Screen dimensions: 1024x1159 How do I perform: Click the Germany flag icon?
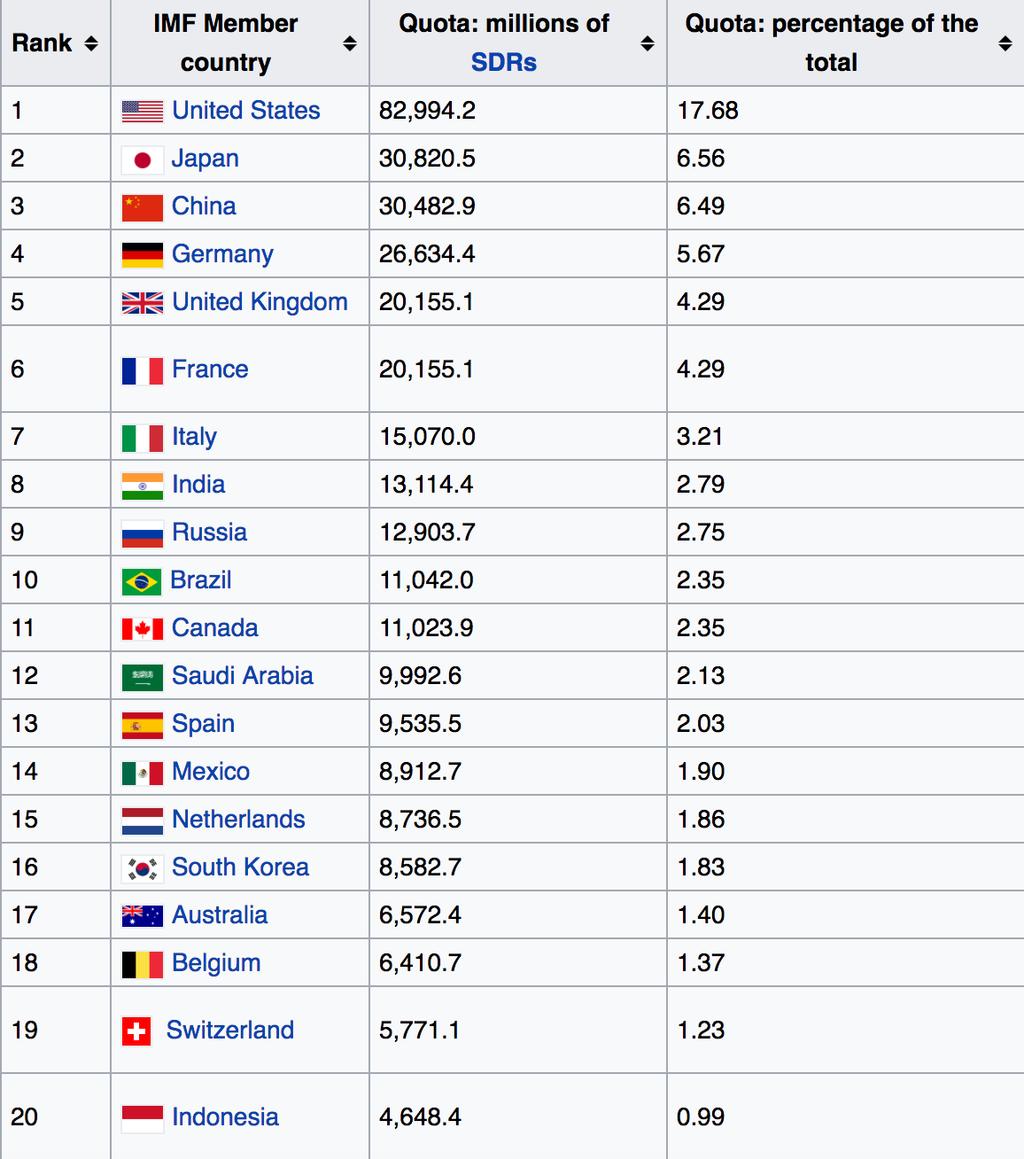pyautogui.click(x=142, y=255)
